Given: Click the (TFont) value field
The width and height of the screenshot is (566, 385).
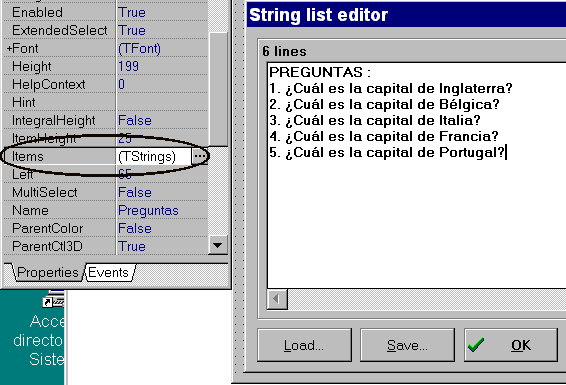Looking at the screenshot, I should (x=162, y=48).
